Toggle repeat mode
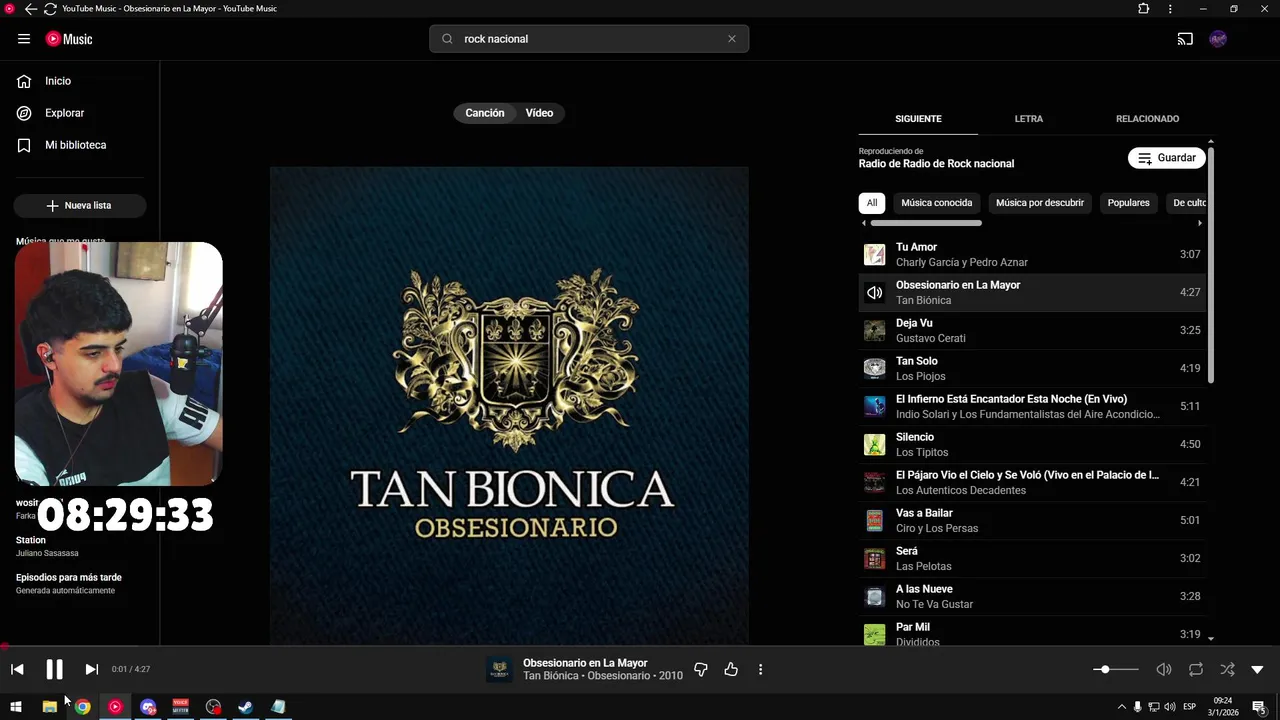1280x720 pixels. click(1196, 669)
